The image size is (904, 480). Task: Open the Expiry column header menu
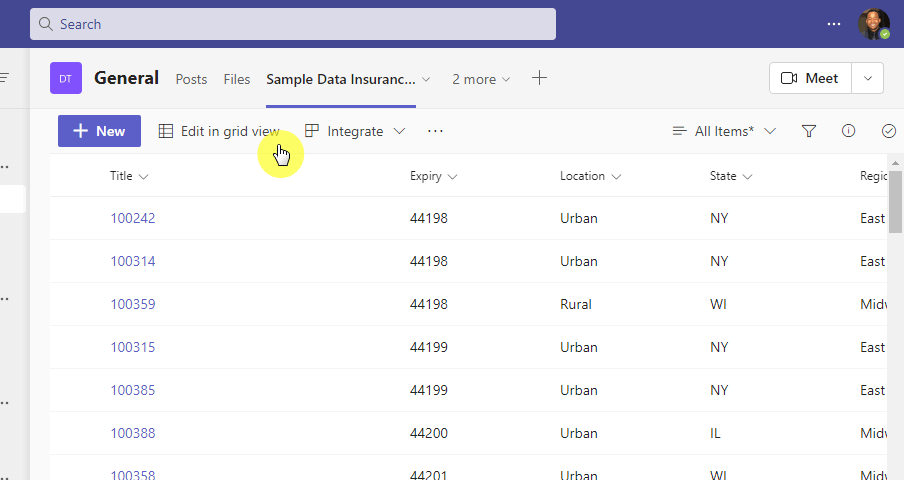[434, 176]
